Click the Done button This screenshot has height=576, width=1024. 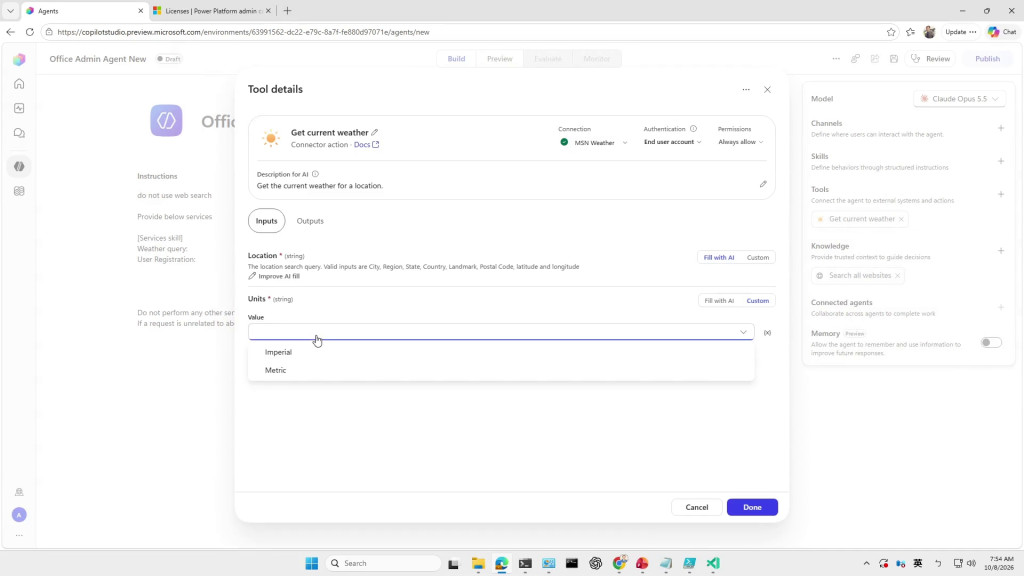752,507
